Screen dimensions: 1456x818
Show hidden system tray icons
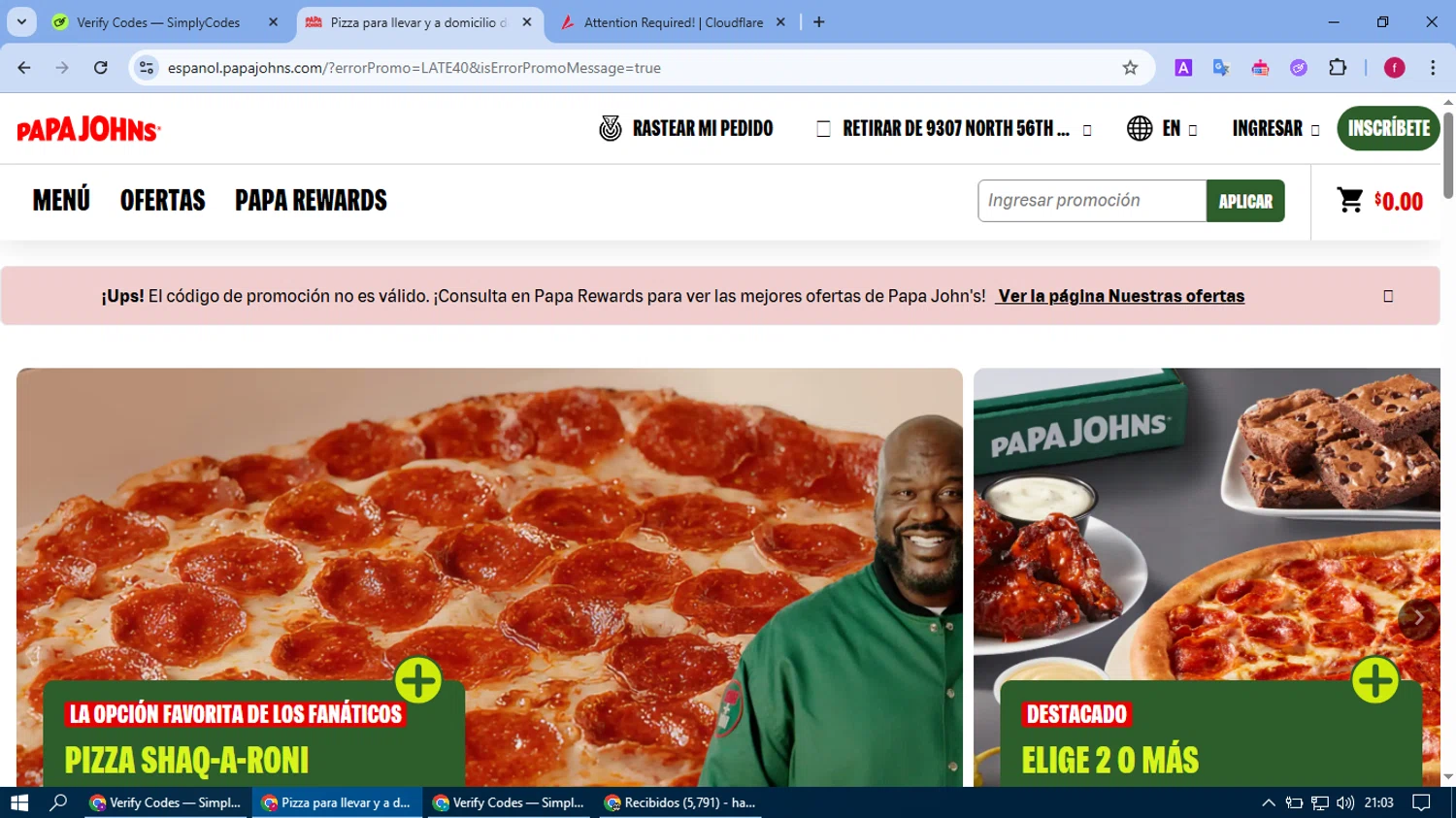(1268, 802)
